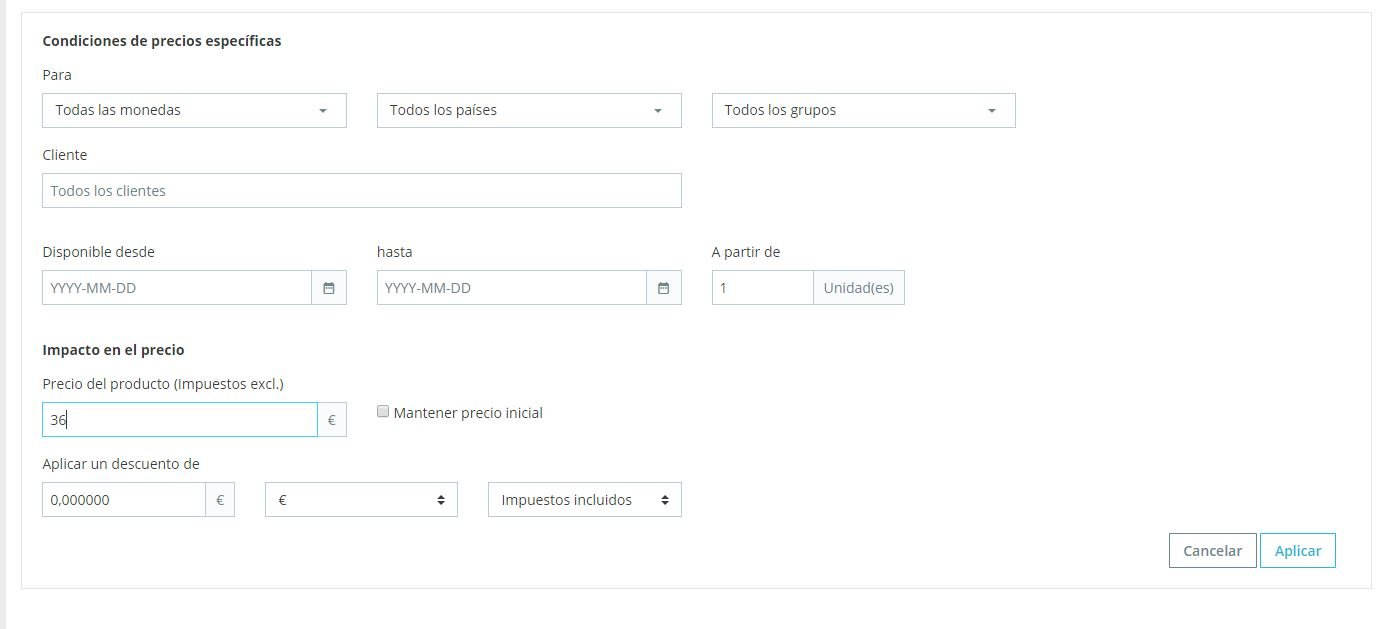Click the product price field containing 36

coord(180,420)
